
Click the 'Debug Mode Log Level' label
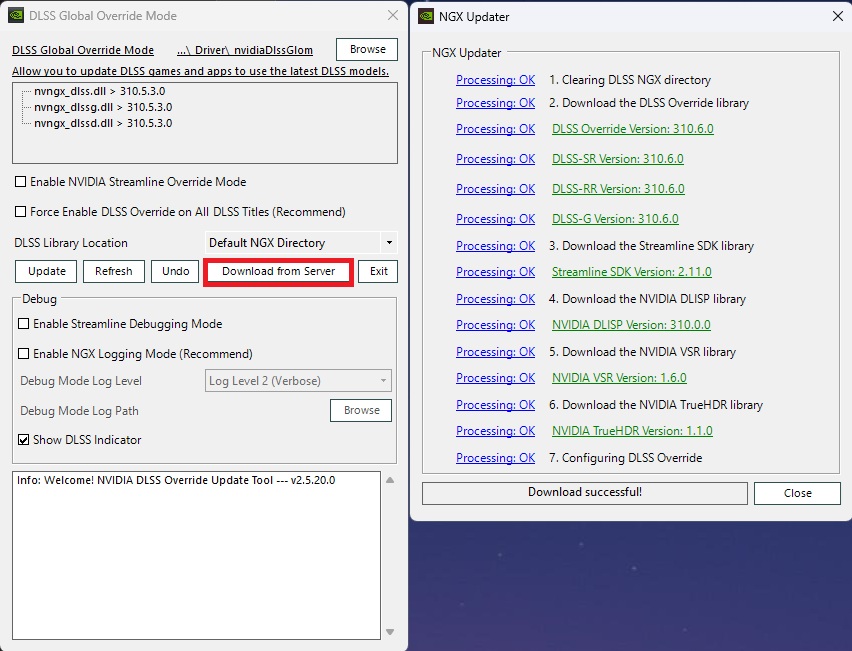coord(81,381)
